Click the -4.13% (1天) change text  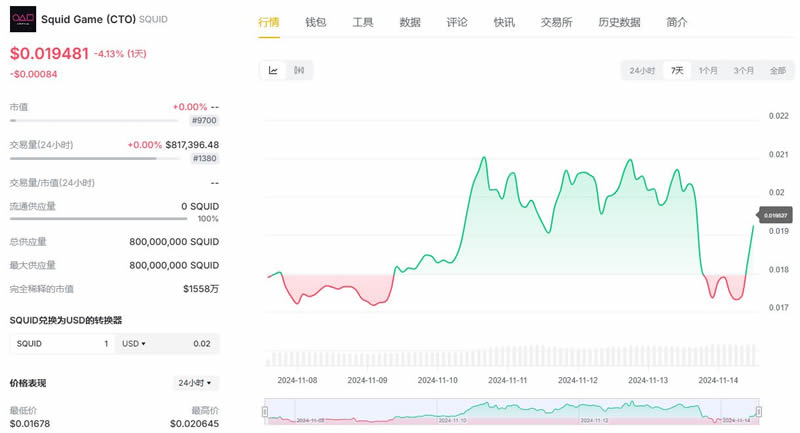coord(120,54)
